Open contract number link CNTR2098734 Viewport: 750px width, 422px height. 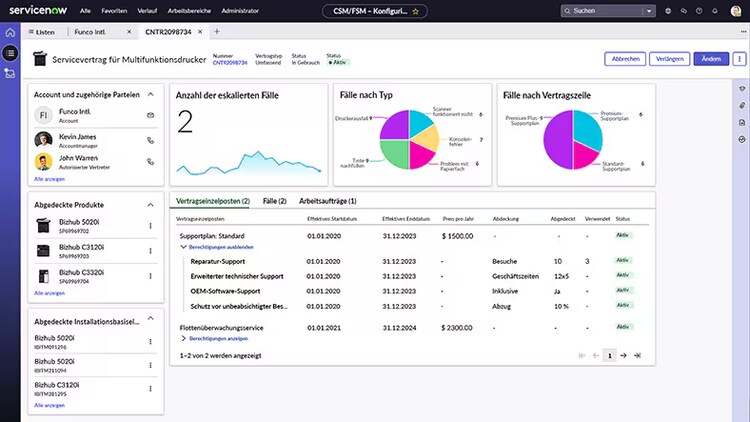[x=230, y=63]
